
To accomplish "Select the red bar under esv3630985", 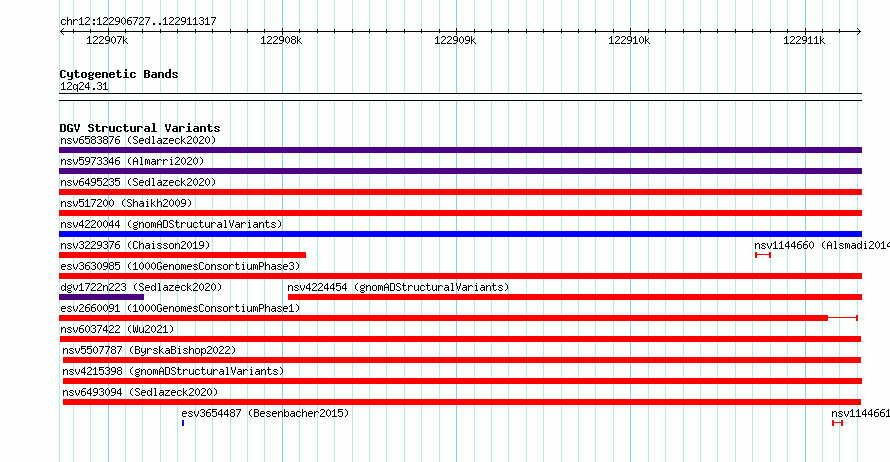I will [460, 276].
